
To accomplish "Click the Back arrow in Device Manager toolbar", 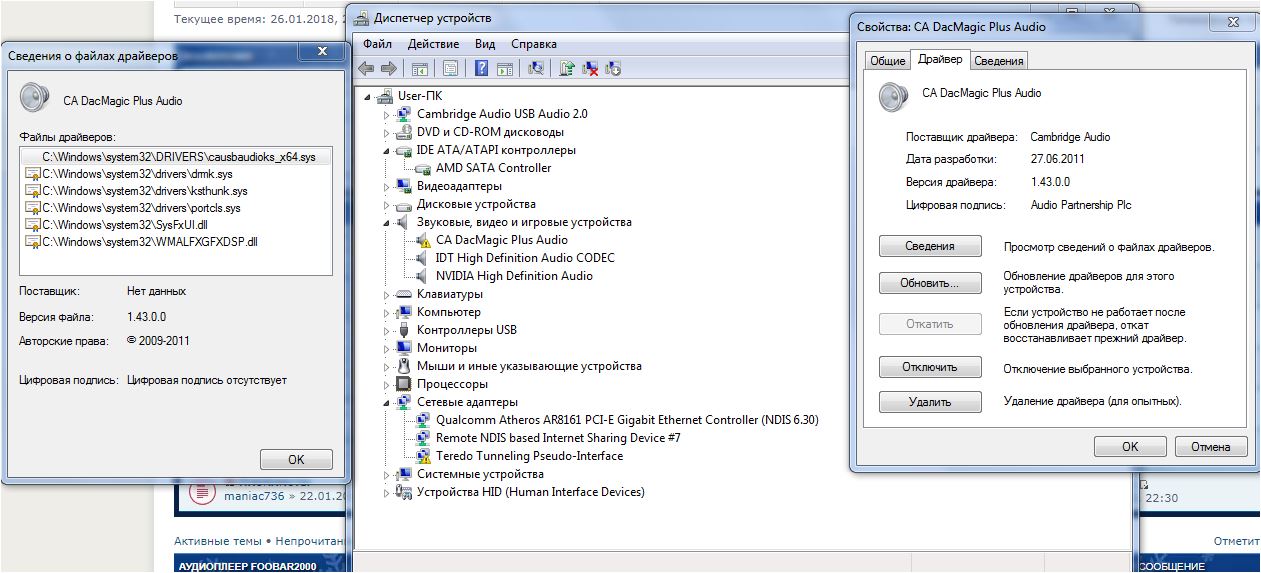I will 366,69.
